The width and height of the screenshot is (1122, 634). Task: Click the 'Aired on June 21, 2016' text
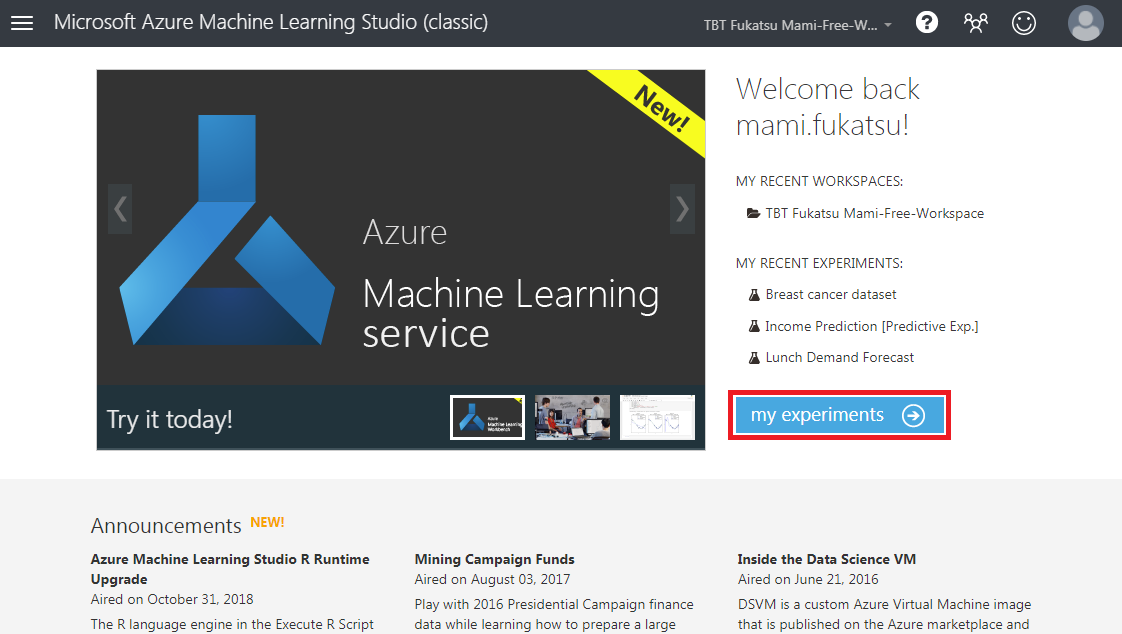808,579
